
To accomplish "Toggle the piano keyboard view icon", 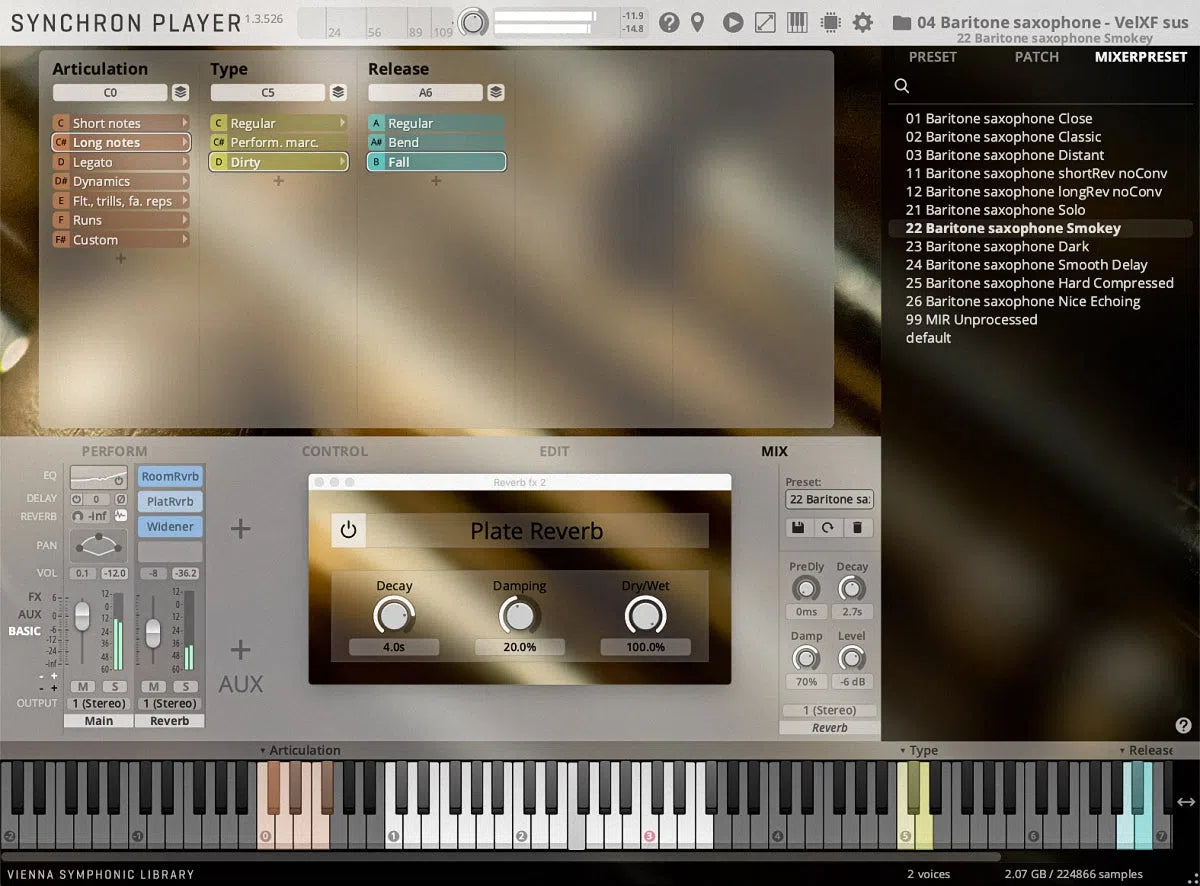I will 797,22.
